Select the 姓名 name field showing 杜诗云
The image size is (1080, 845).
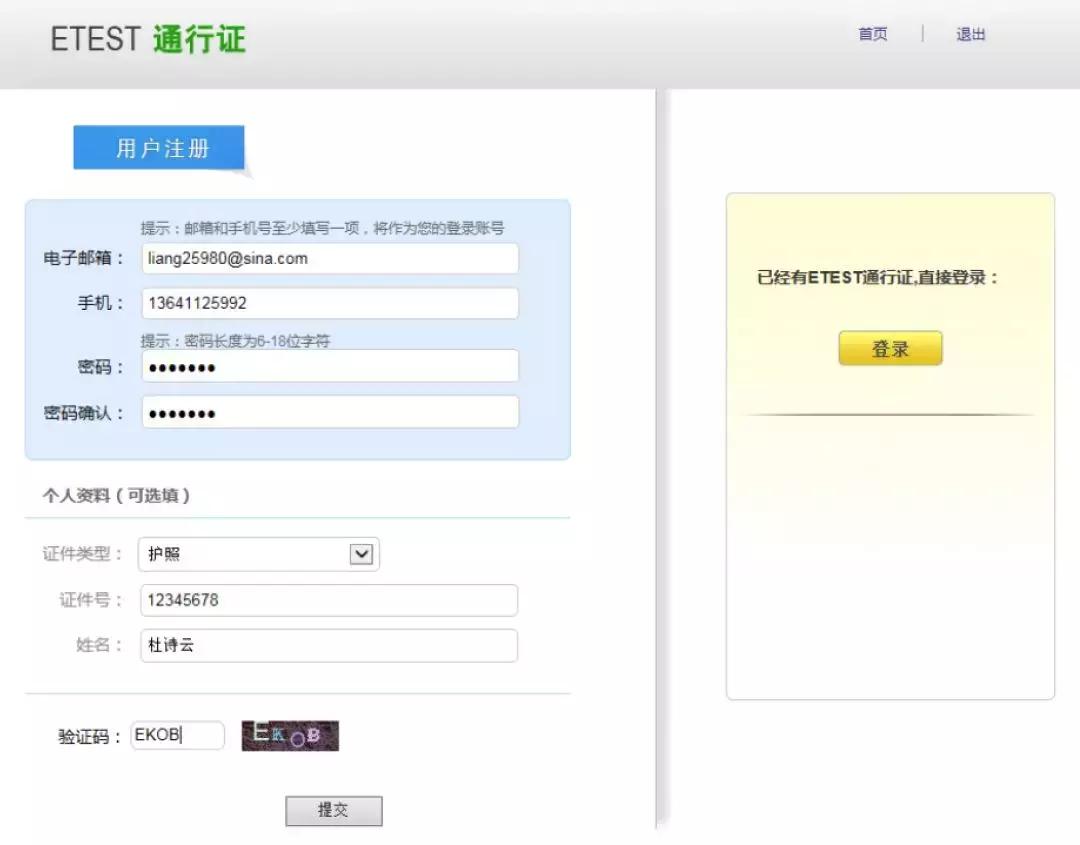point(328,645)
